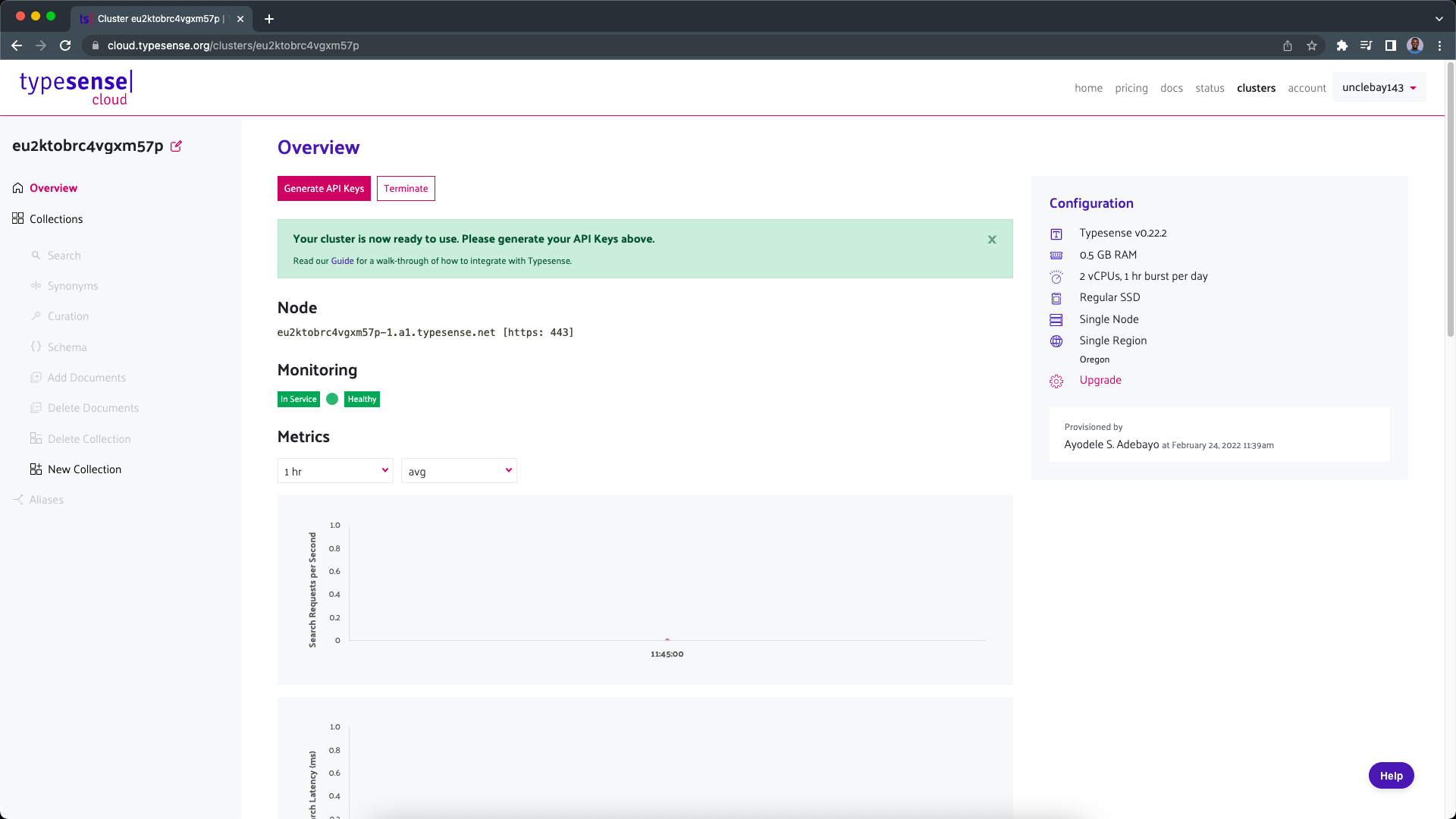Open the browser side panel icon
Viewport: 1456px width, 819px height.
point(1391,45)
